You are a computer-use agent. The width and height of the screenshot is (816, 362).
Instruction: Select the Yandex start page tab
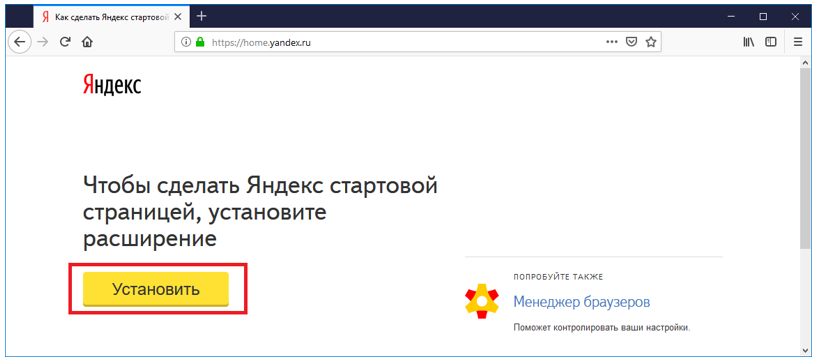tap(110, 16)
